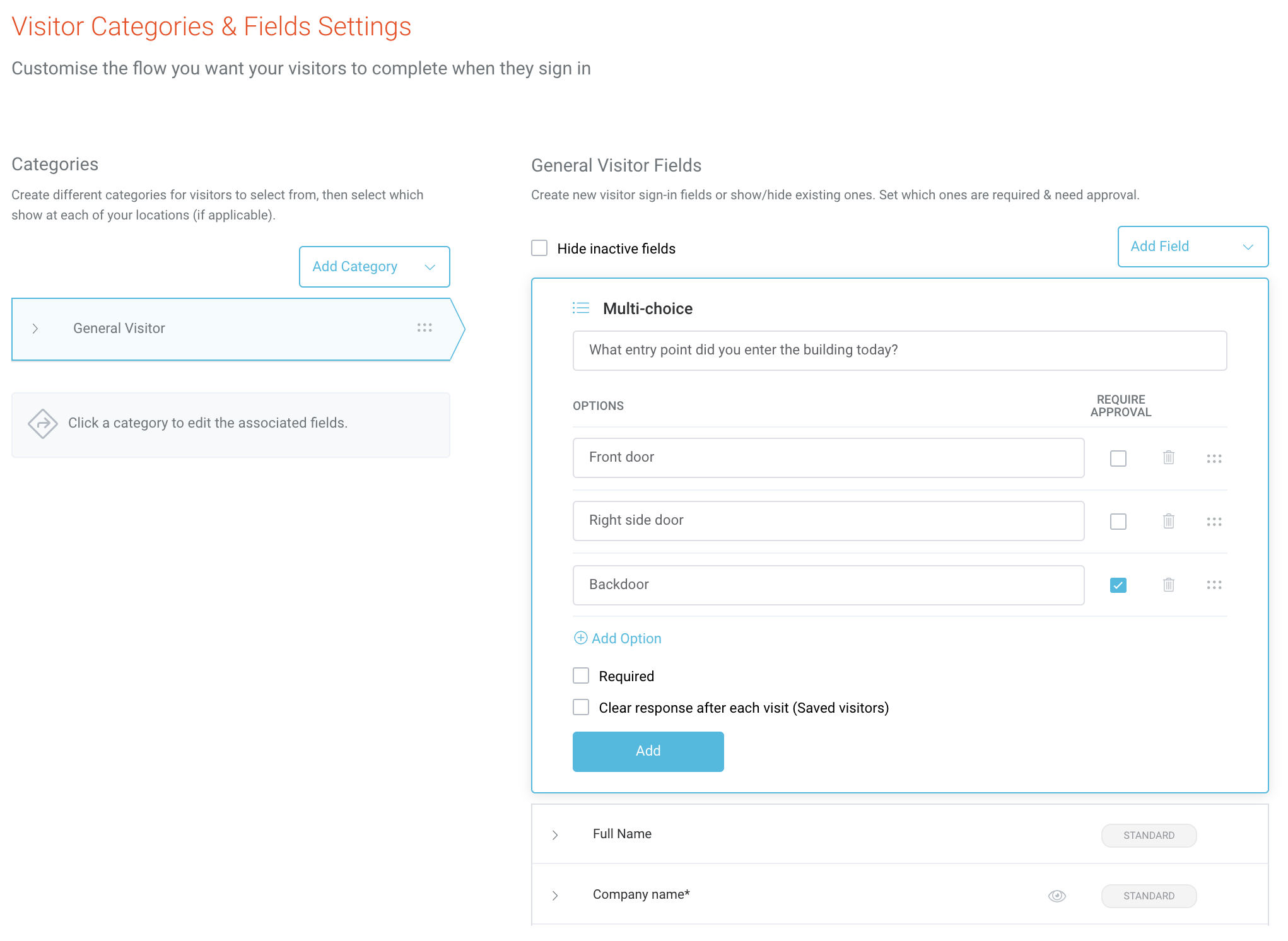Enable Hide inactive fields checkbox
This screenshot has width=1288, height=941.
(x=539, y=248)
